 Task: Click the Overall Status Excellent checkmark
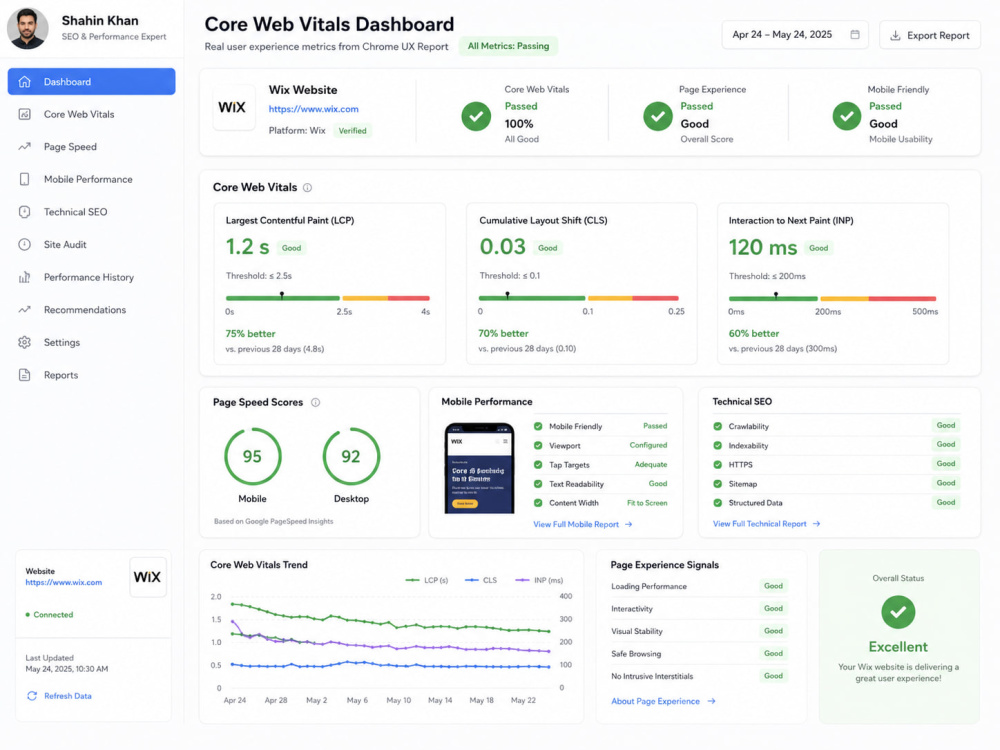898,612
